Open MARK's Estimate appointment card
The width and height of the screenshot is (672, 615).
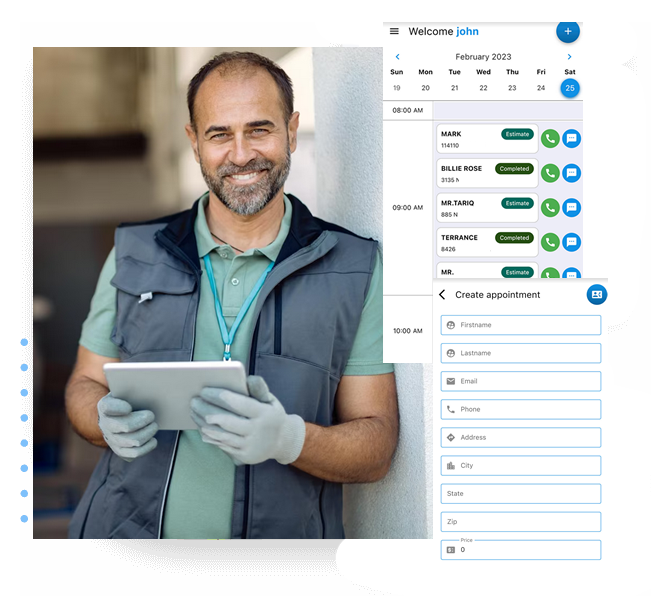click(x=487, y=139)
